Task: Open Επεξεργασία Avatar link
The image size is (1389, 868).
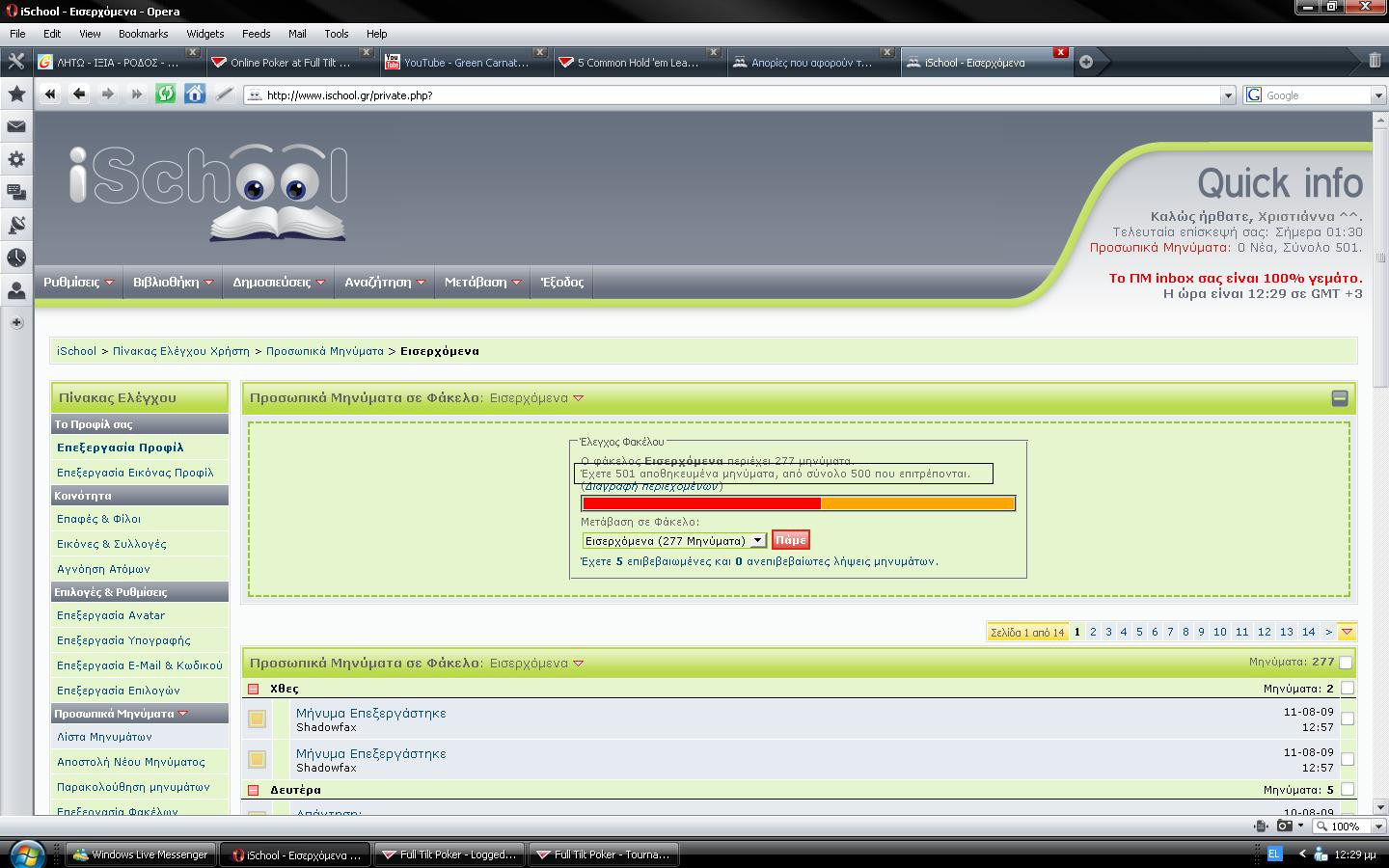Action: click(x=111, y=615)
